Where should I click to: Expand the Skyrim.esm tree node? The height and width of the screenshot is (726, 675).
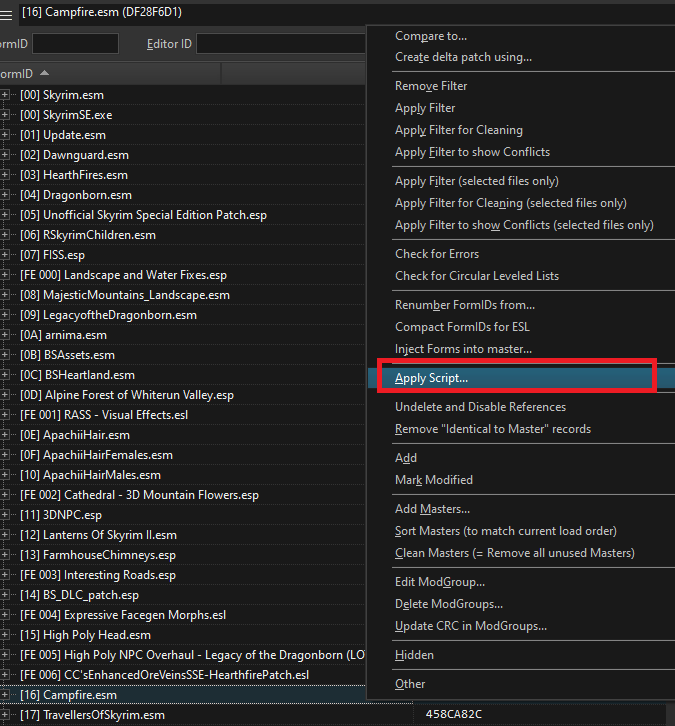4,95
